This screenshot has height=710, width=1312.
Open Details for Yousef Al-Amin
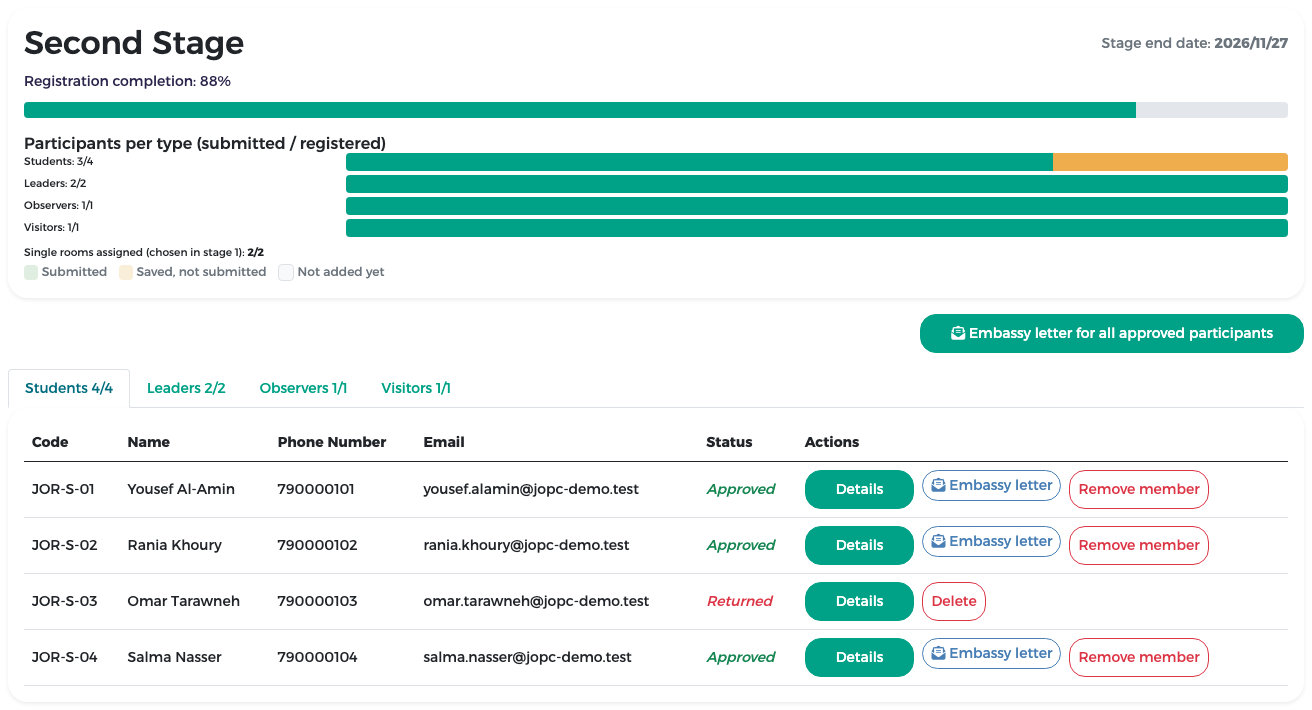tap(859, 489)
